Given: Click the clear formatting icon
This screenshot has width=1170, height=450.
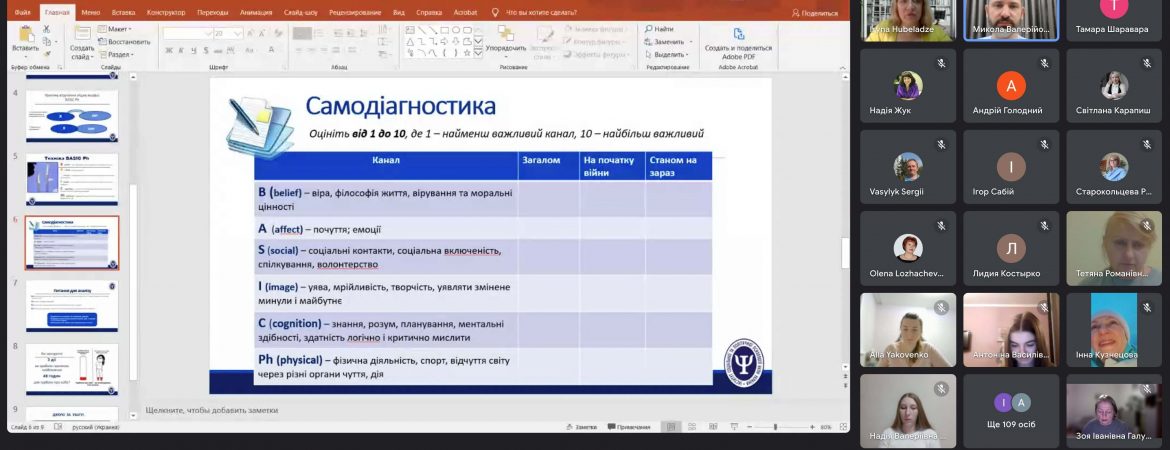Looking at the screenshot, I should (280, 33).
